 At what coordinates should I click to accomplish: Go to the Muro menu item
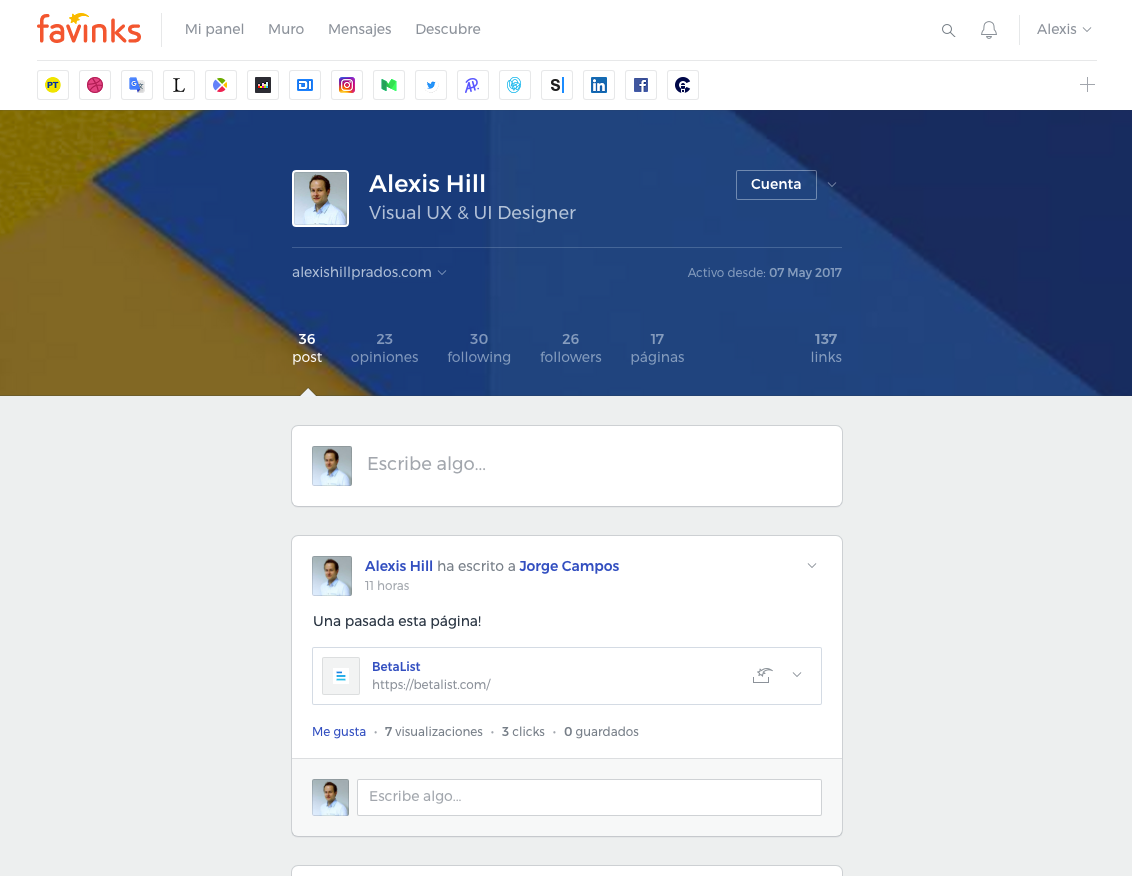(286, 30)
